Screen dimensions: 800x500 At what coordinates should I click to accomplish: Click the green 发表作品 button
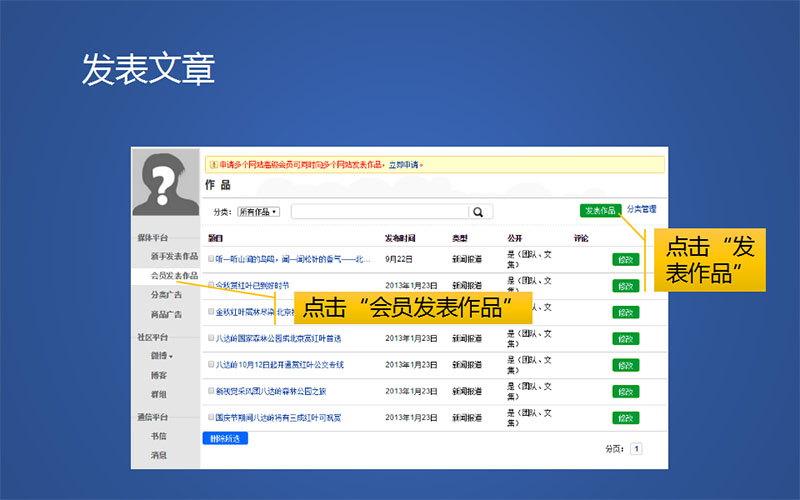click(x=600, y=211)
